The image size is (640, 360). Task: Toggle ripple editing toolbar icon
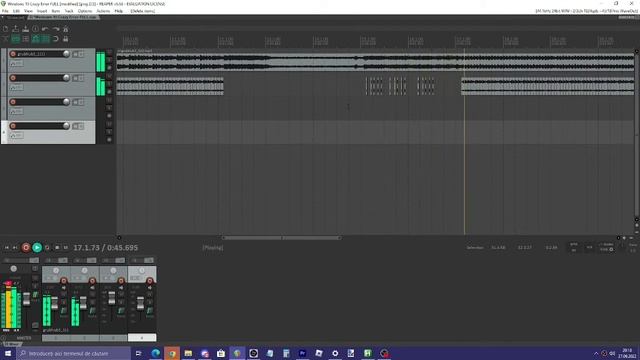pos(25,39)
